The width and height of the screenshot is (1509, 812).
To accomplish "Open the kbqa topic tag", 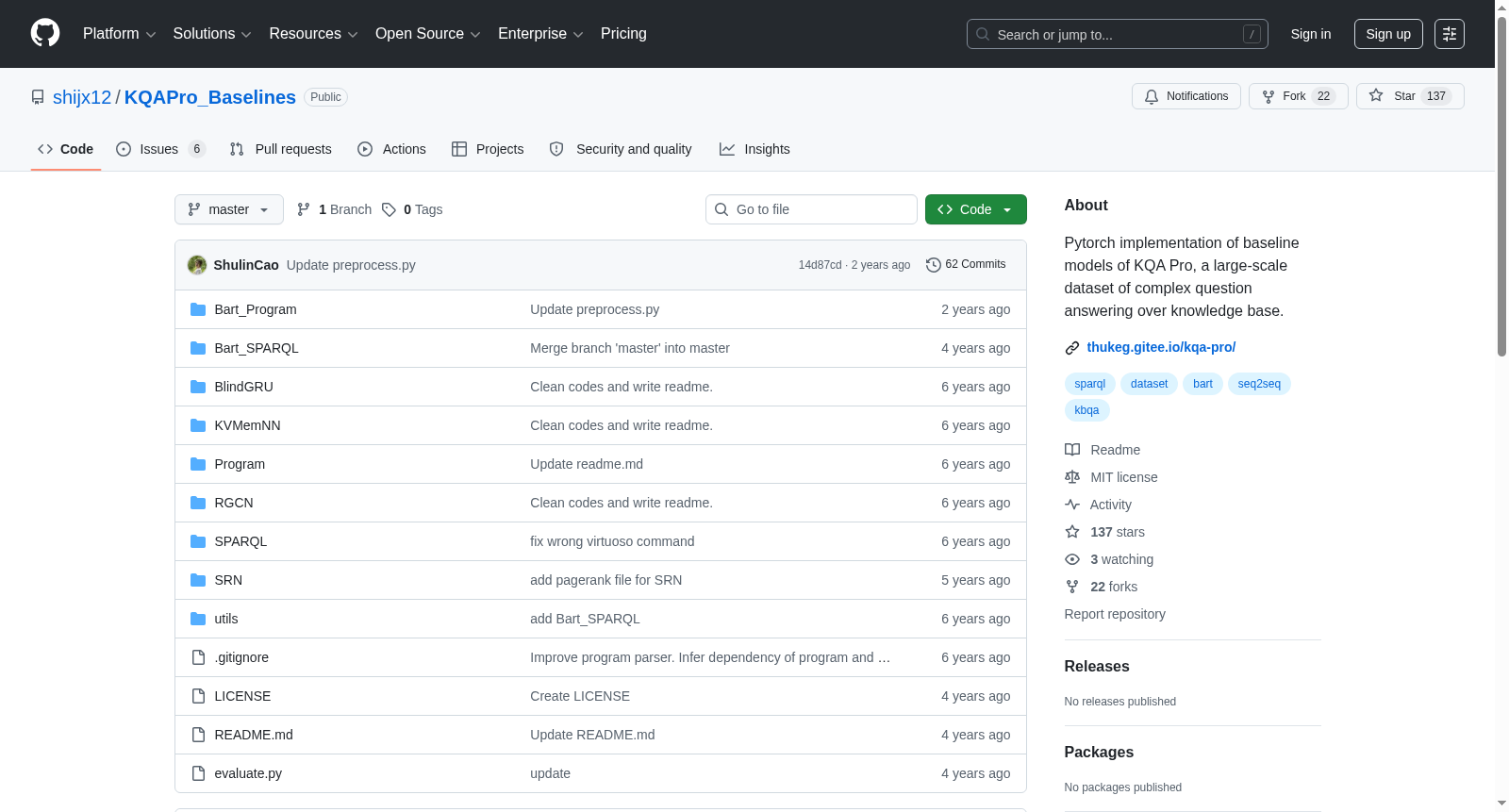I will click(x=1086, y=410).
